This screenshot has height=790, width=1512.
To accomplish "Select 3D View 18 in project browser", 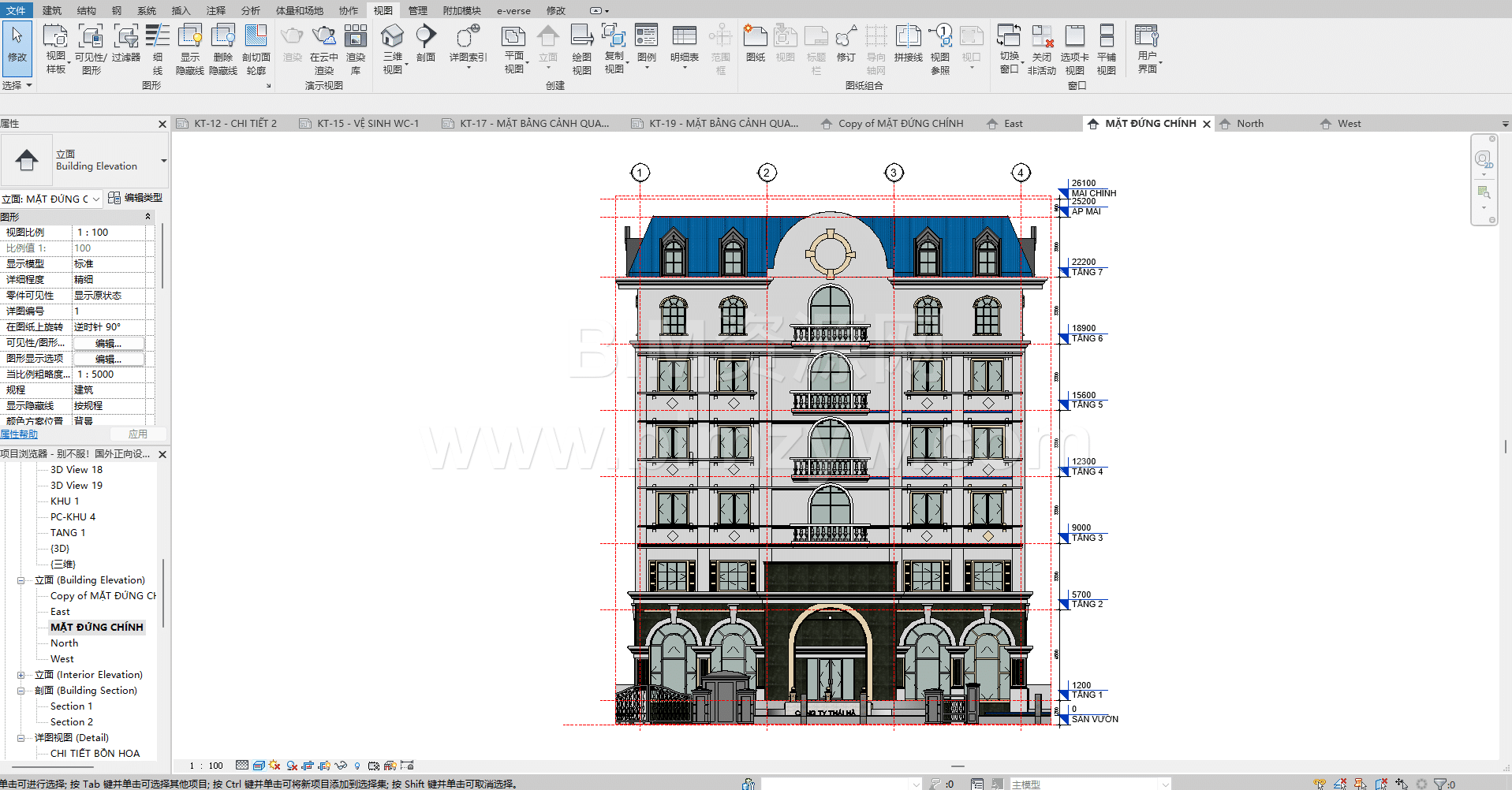I will coord(77,470).
